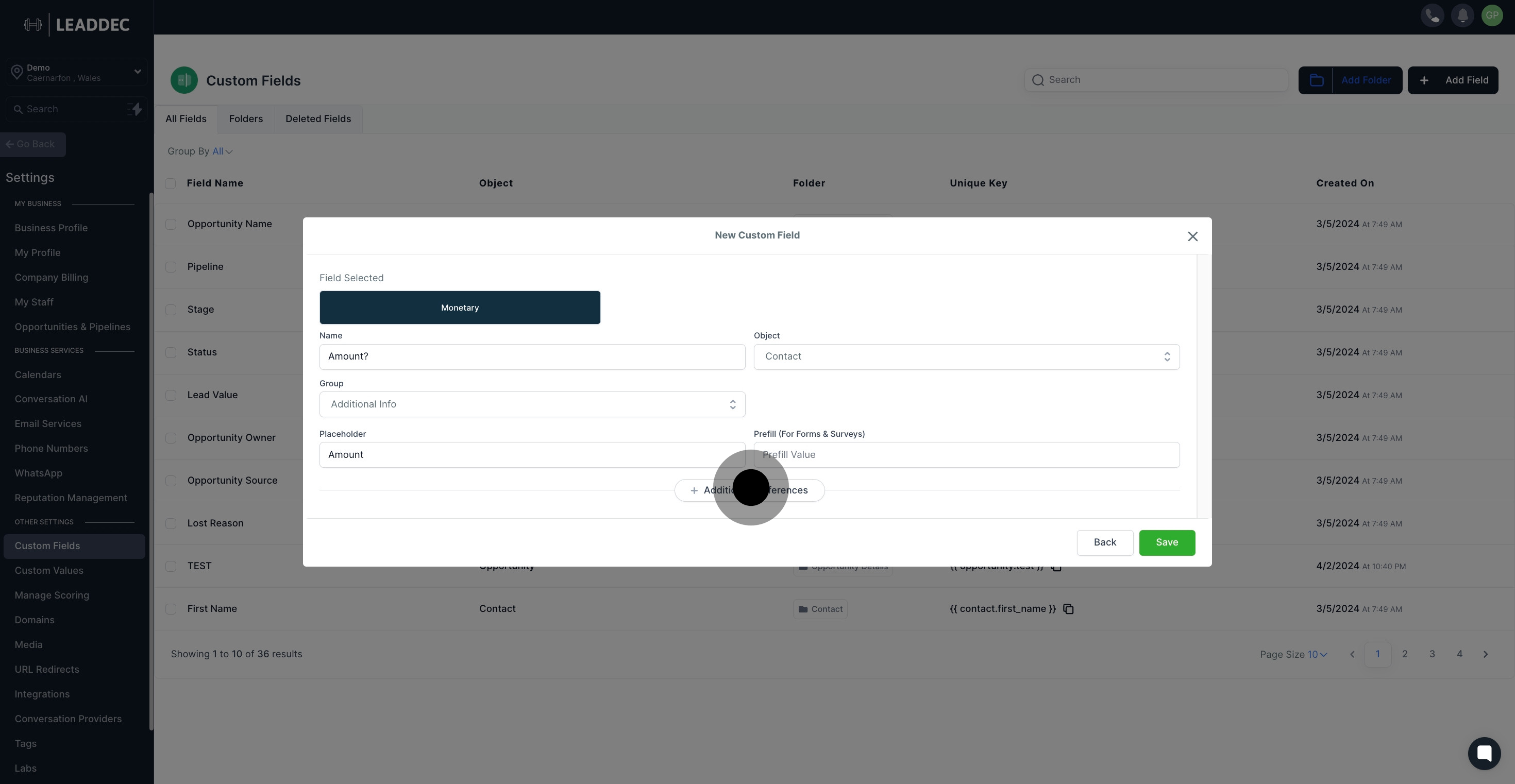Screen dimensions: 1515x784
Task: Copy the contact.first_name unique key
Action: click(1068, 609)
